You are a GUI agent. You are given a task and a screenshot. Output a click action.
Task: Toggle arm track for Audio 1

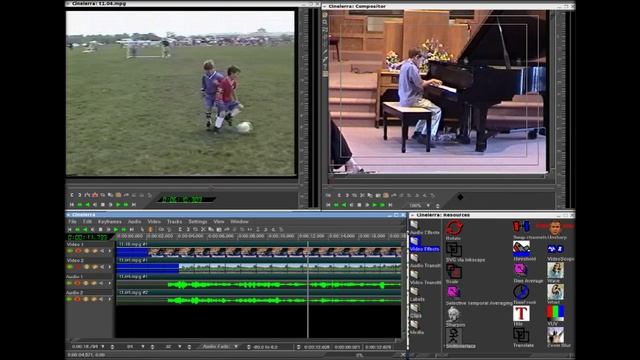pos(78,283)
